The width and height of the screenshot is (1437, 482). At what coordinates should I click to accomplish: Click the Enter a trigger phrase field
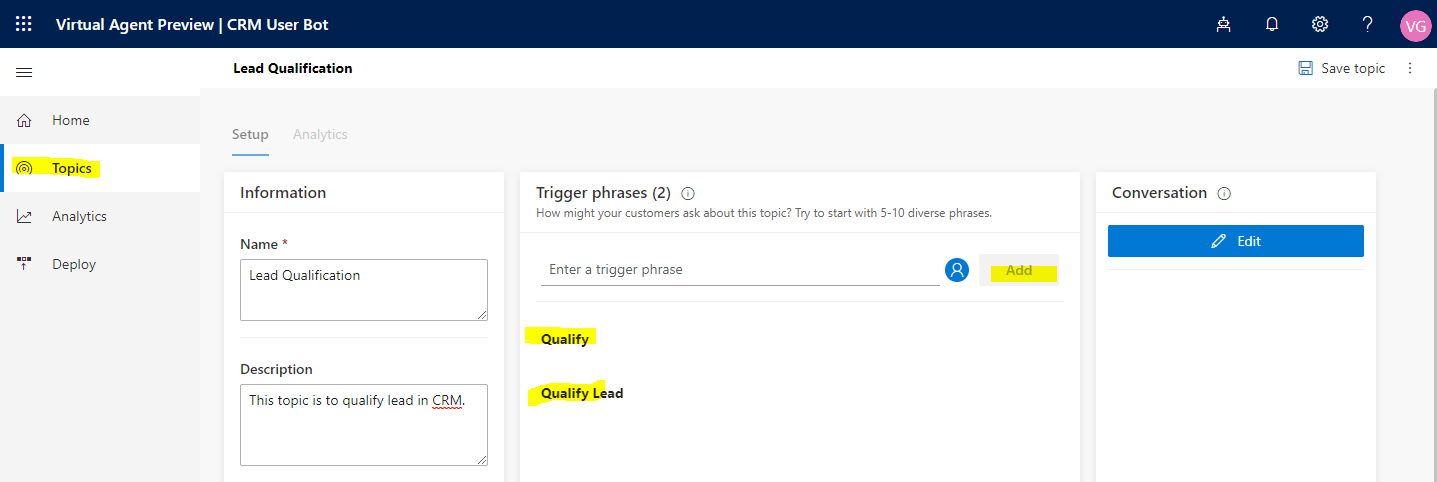point(740,270)
